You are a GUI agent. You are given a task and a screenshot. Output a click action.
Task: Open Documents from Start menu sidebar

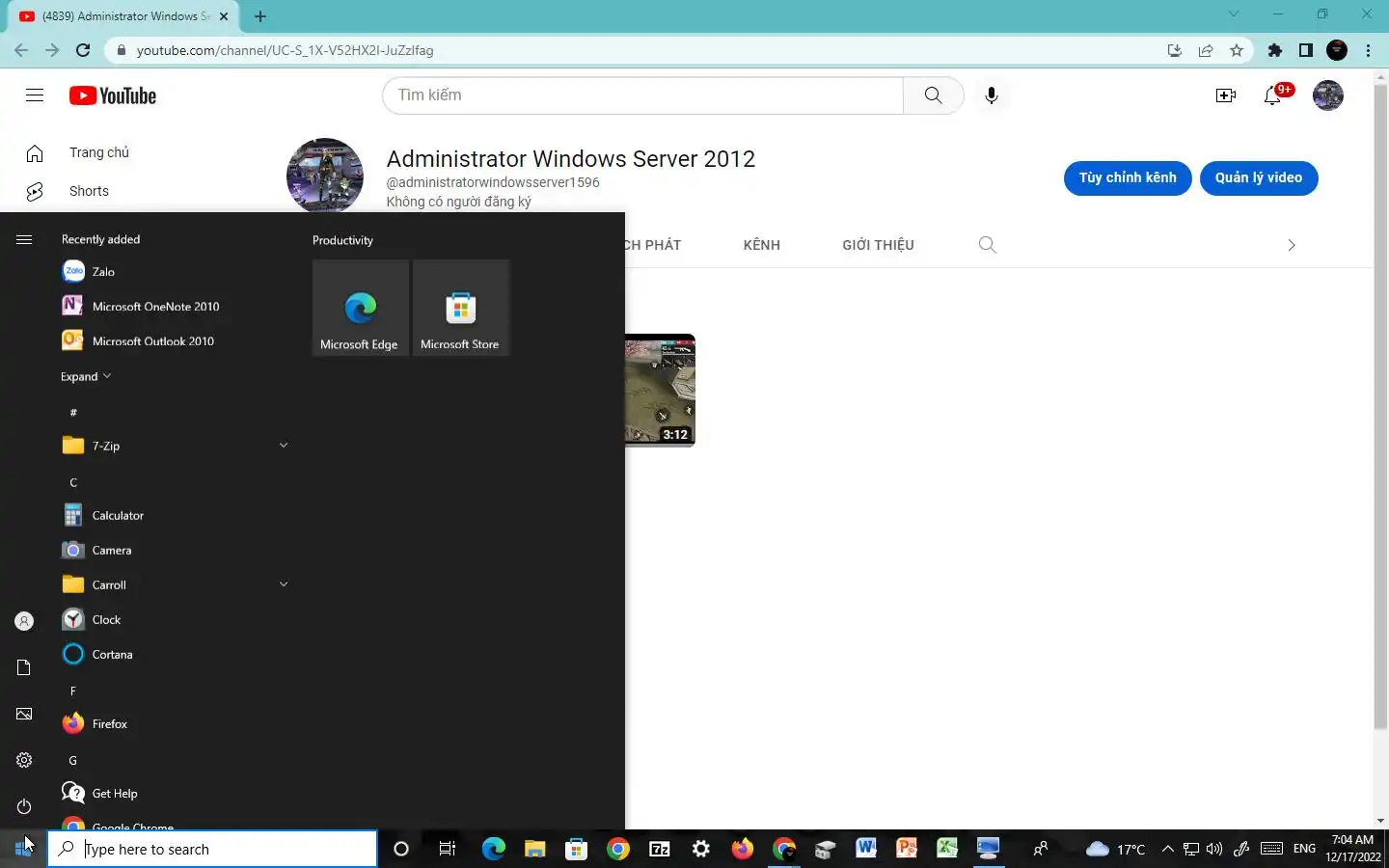[x=24, y=667]
